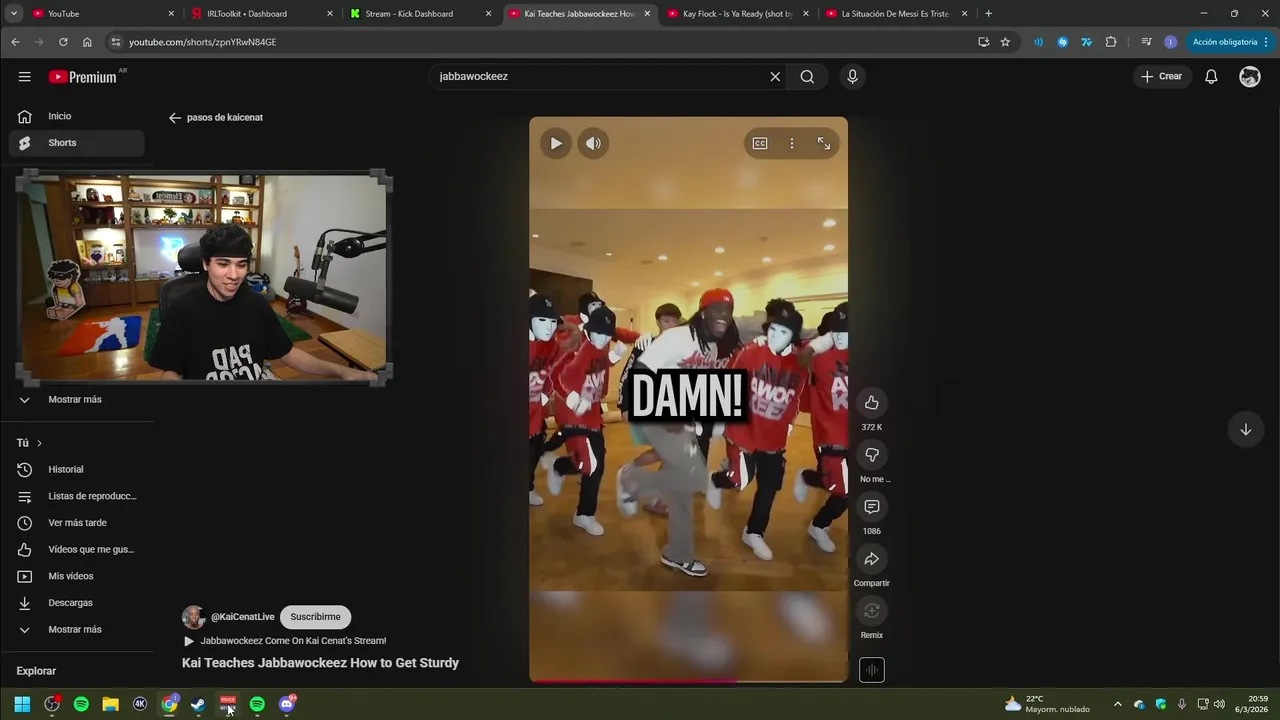Screen dimensions: 1280x720
Task: Open the Tú section chevron
Action: tap(39, 443)
